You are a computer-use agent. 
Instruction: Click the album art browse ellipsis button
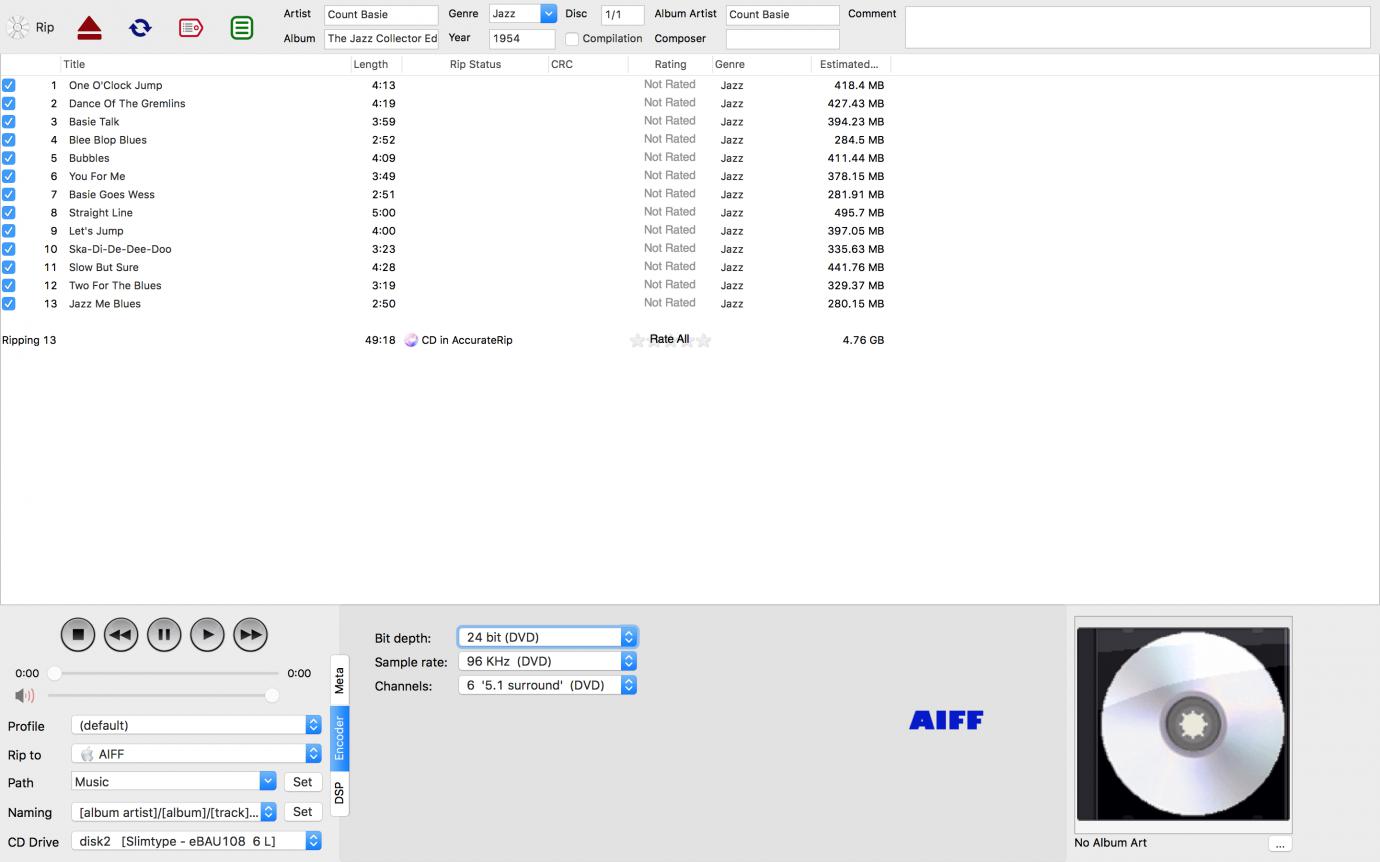pos(1279,844)
